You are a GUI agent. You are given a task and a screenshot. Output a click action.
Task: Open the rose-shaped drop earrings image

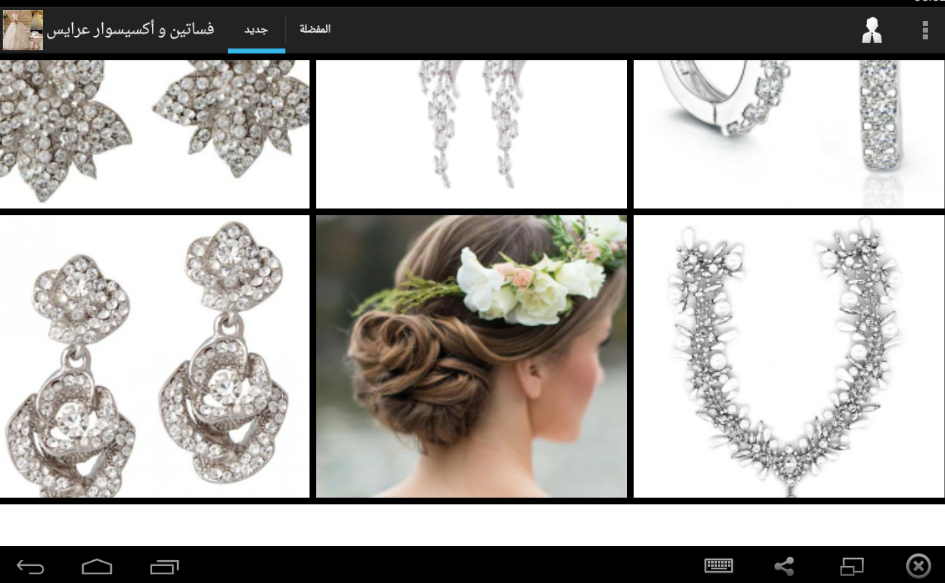coord(154,356)
